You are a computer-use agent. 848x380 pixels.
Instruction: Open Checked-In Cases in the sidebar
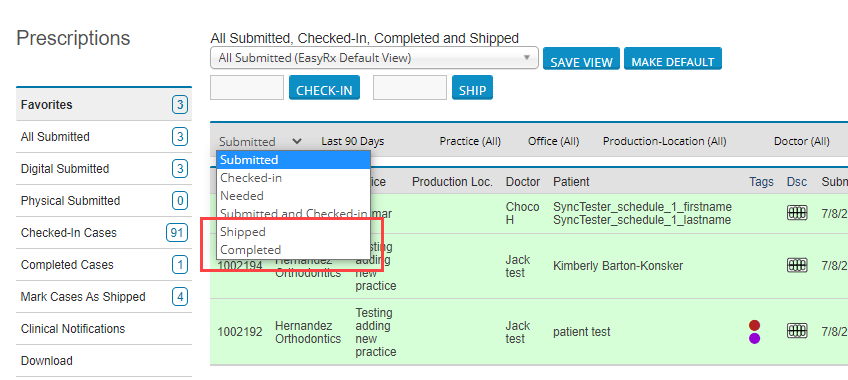(104, 233)
